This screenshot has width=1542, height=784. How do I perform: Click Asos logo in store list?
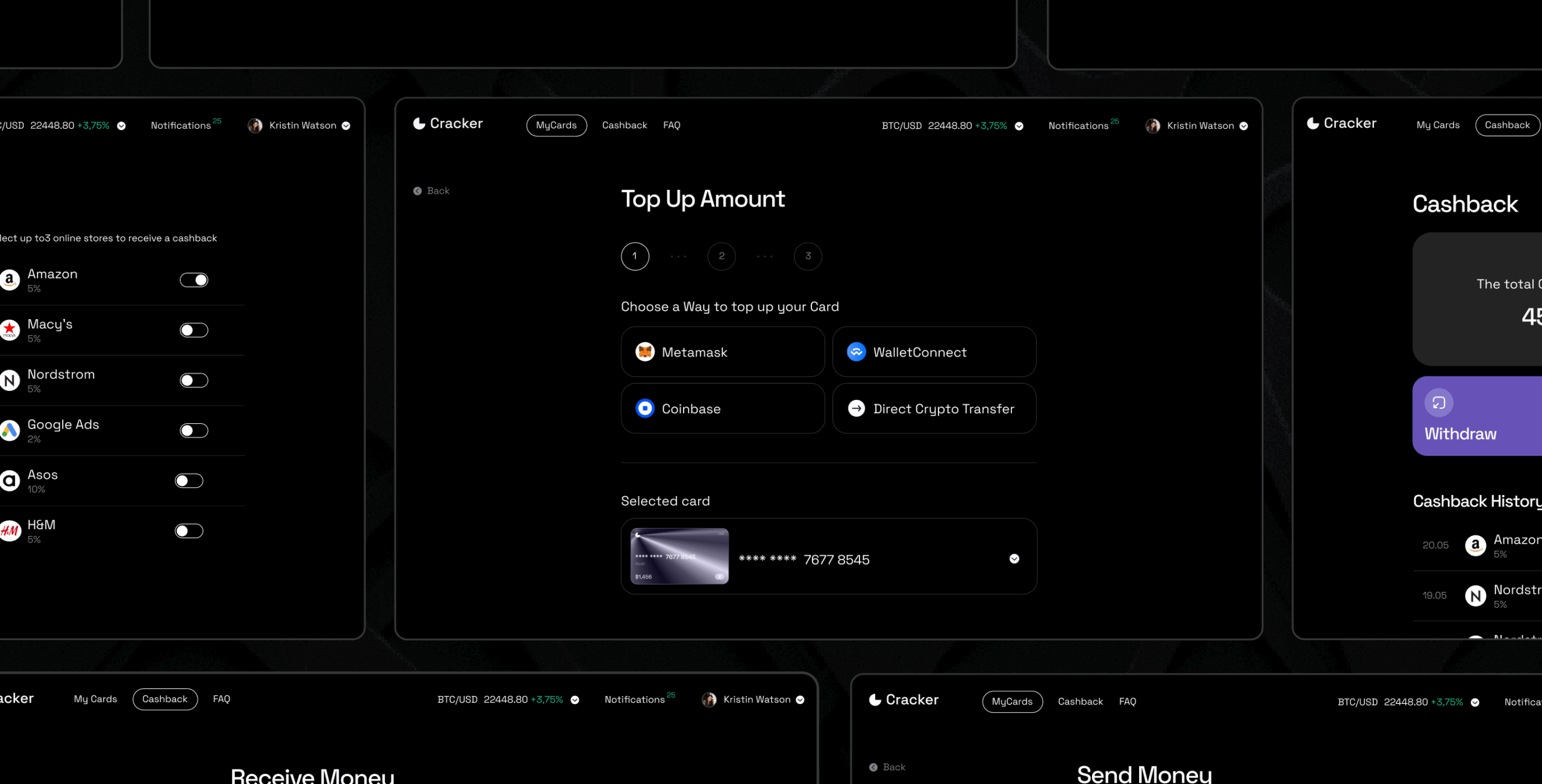click(10, 481)
